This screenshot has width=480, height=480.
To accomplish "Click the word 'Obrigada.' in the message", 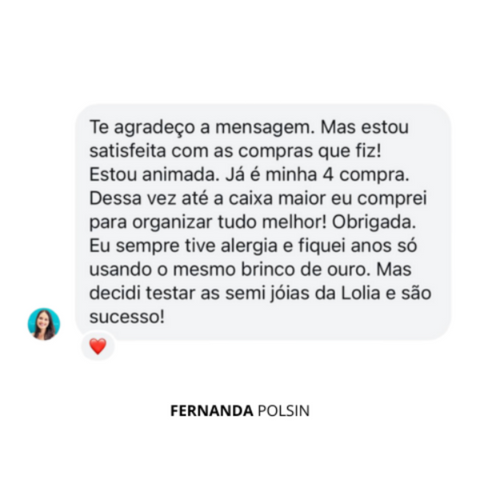I will pyautogui.click(x=374, y=223).
